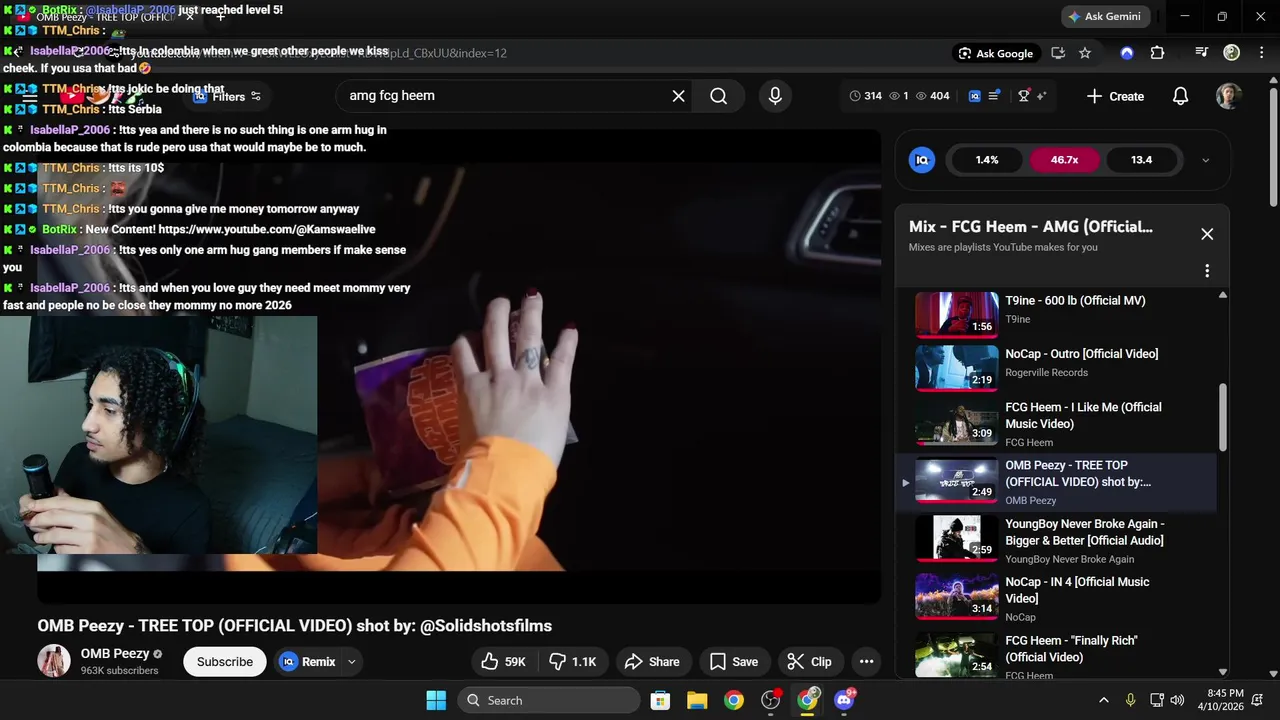Click the YouTube link in chat overlay
This screenshot has width=1280, height=720.
[267, 230]
